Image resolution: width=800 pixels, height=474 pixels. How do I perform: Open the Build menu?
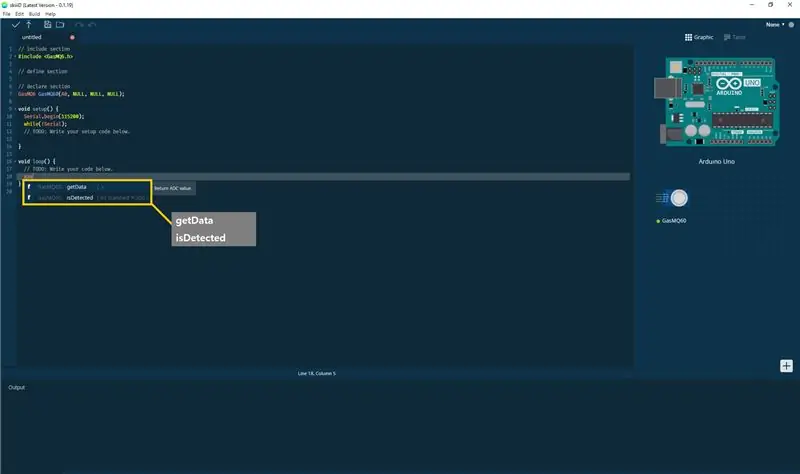click(34, 14)
